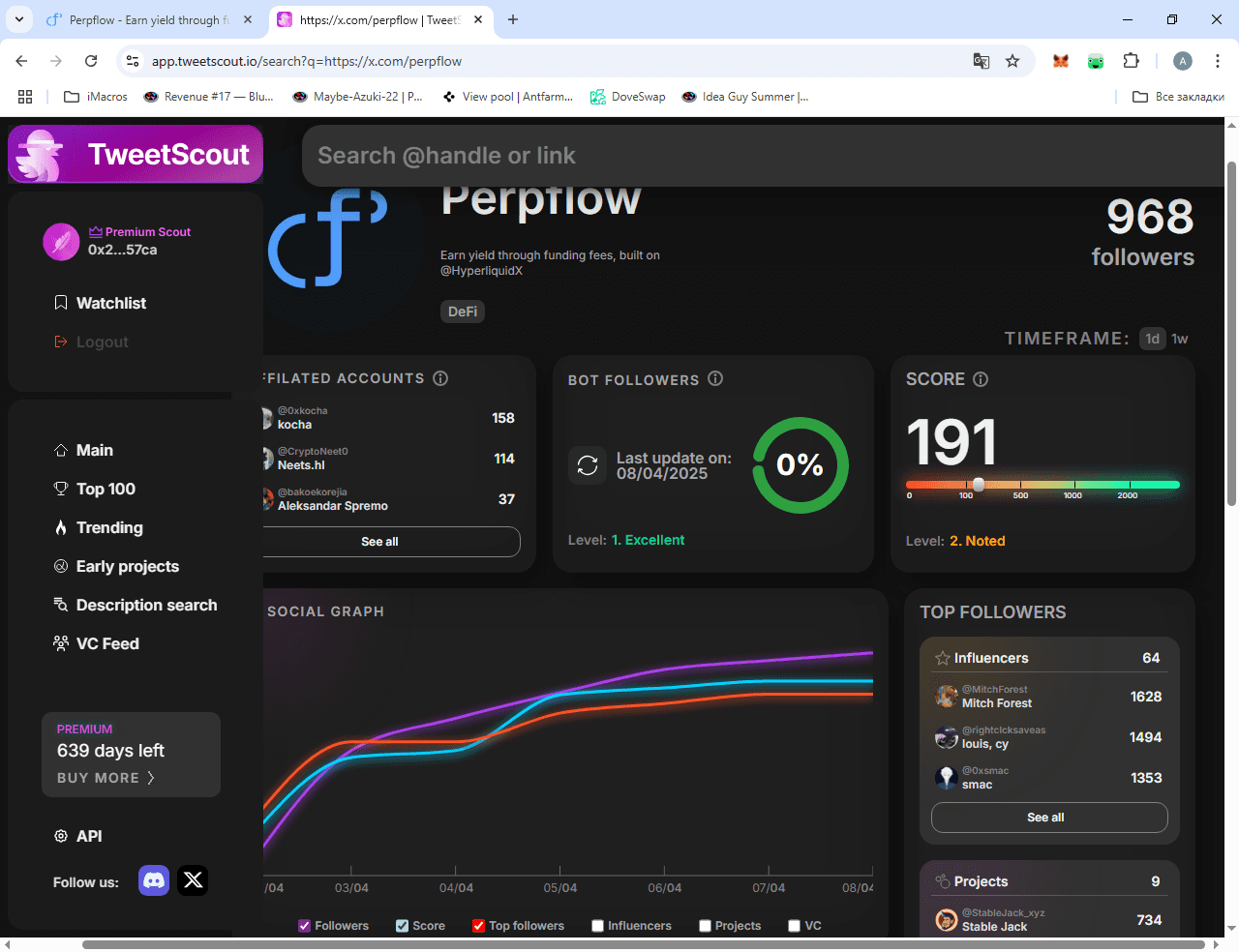
Task: Open the X follow icon
Action: click(x=193, y=880)
